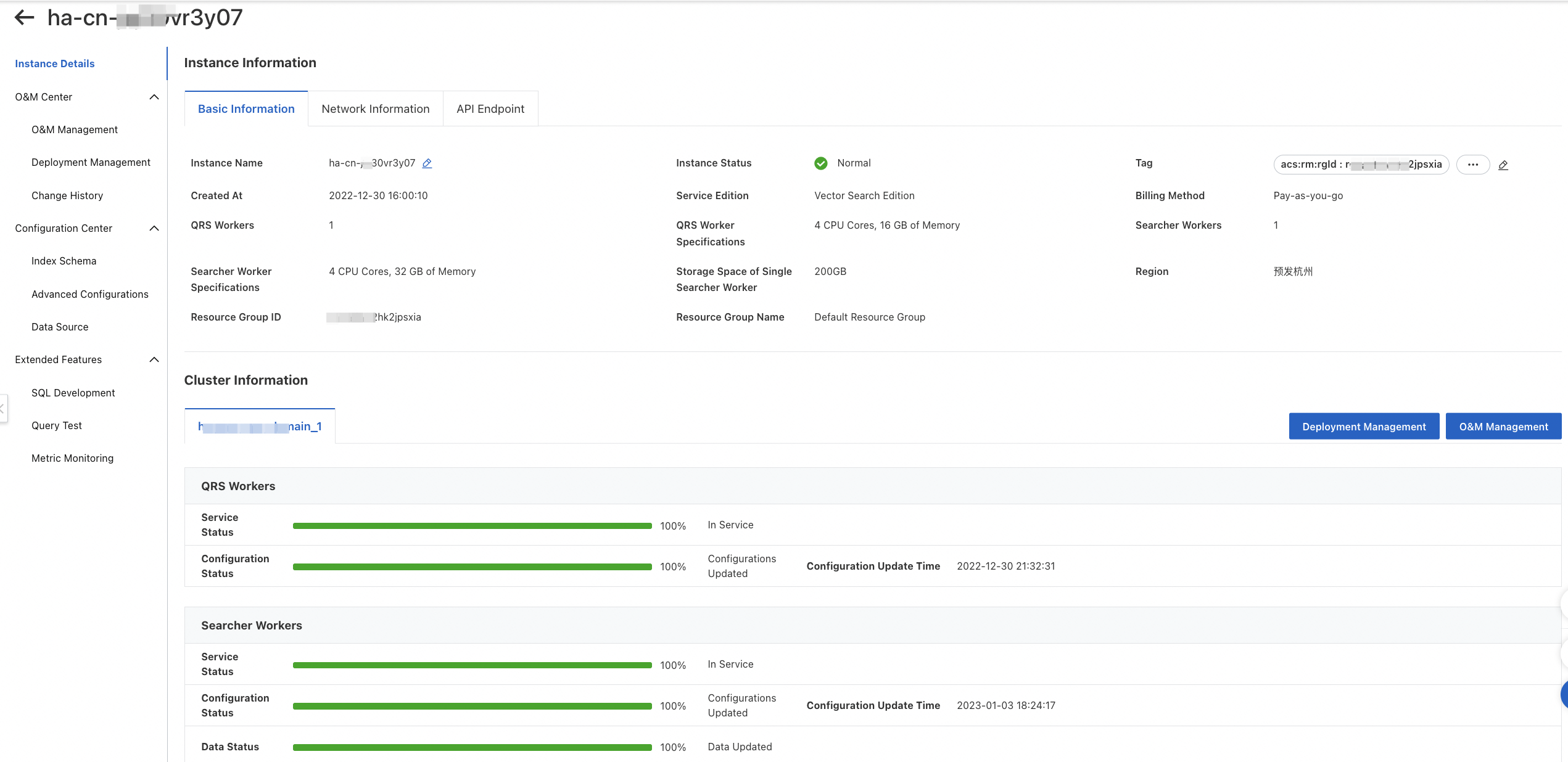Click the QRS Workers service status bar
Image resolution: width=1568 pixels, height=762 pixels.
472,526
